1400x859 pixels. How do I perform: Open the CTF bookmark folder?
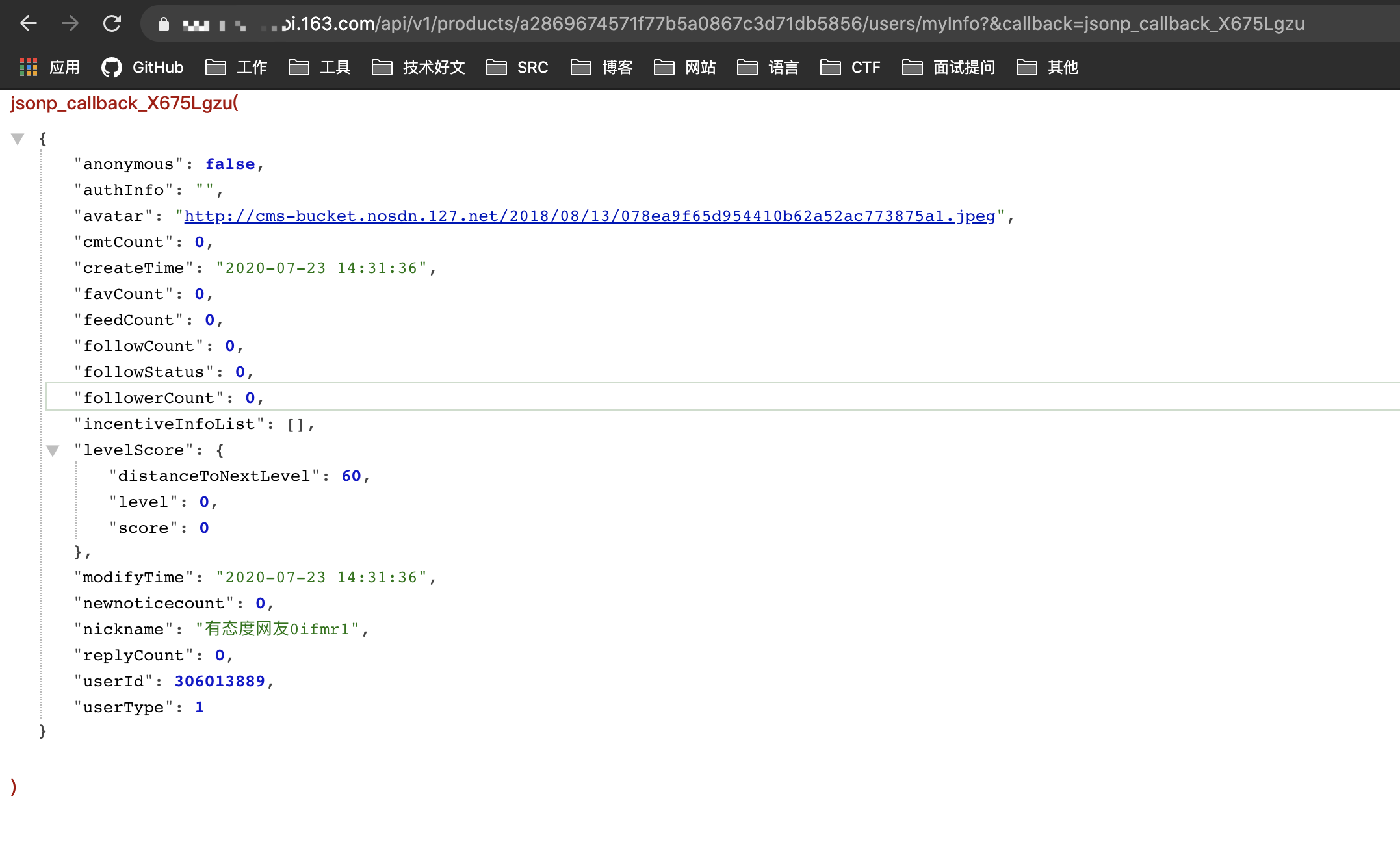coord(850,68)
